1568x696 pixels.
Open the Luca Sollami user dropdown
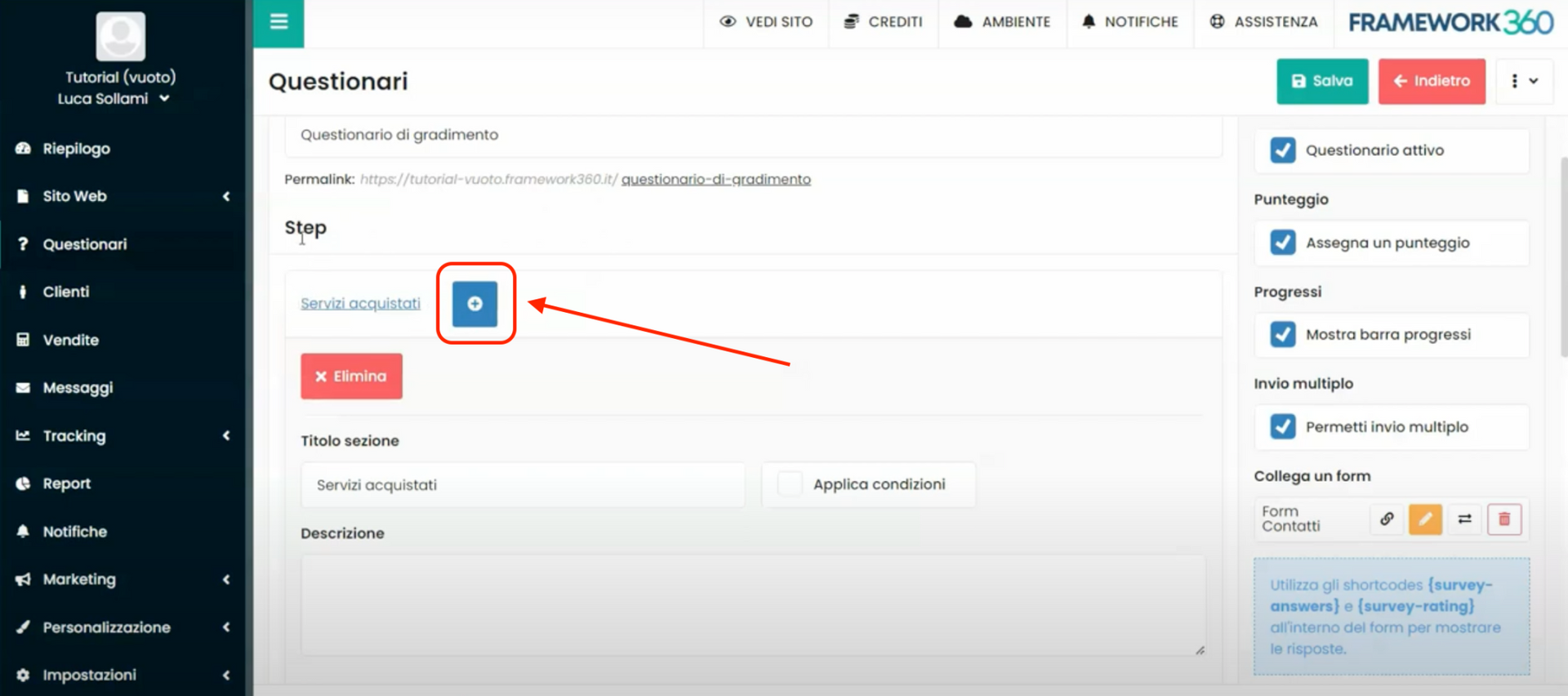[114, 99]
